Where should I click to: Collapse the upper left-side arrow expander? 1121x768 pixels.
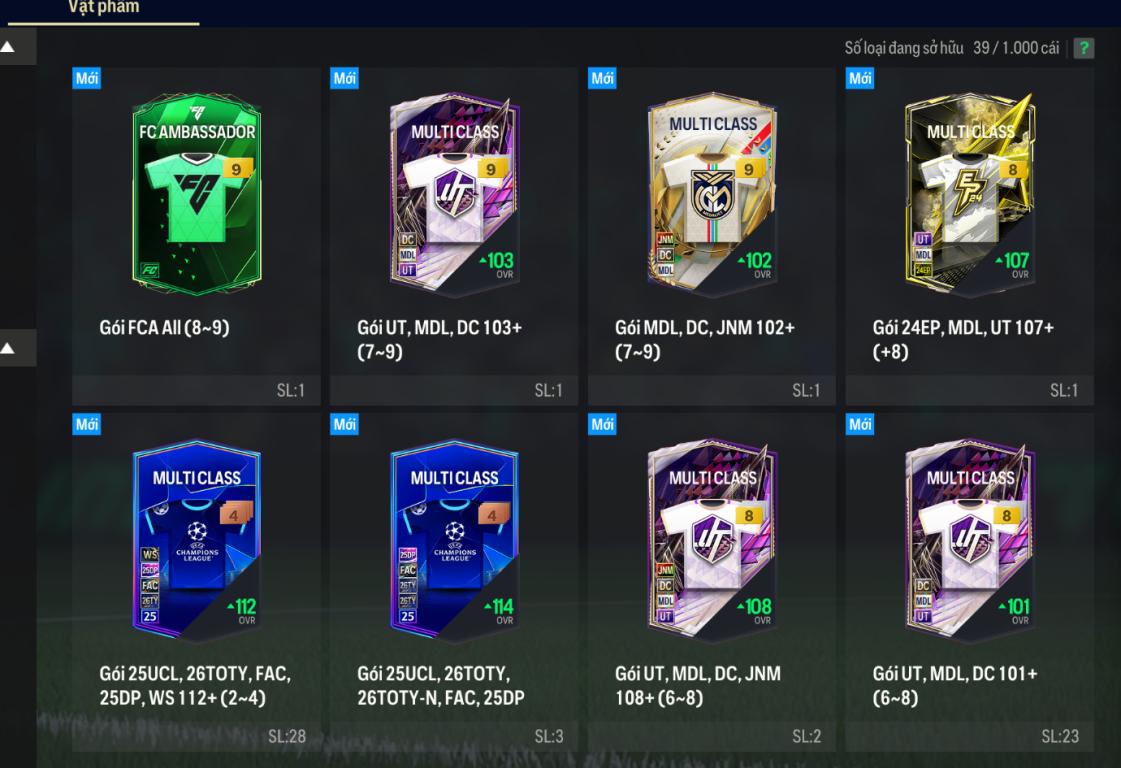coord(18,47)
